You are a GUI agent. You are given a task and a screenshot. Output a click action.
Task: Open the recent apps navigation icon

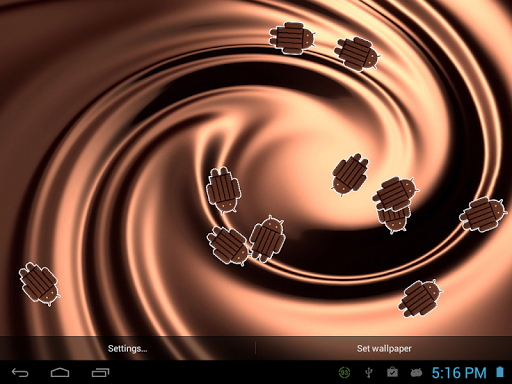coord(101,372)
